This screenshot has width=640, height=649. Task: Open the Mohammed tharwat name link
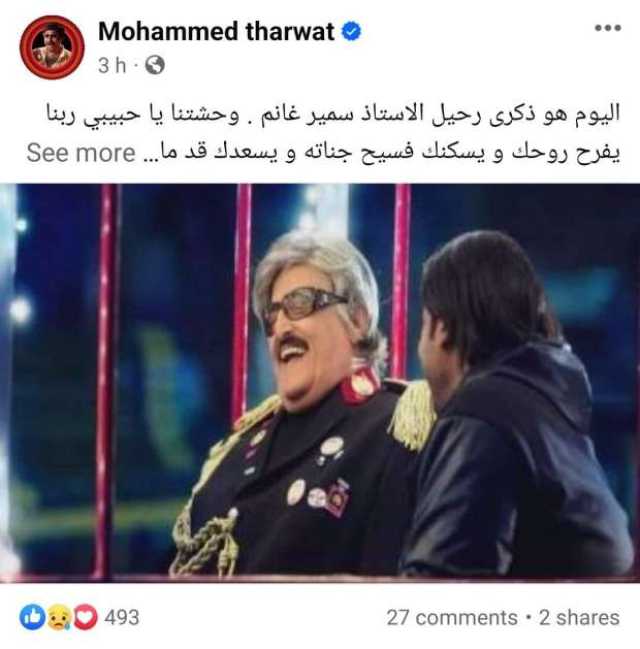(216, 32)
